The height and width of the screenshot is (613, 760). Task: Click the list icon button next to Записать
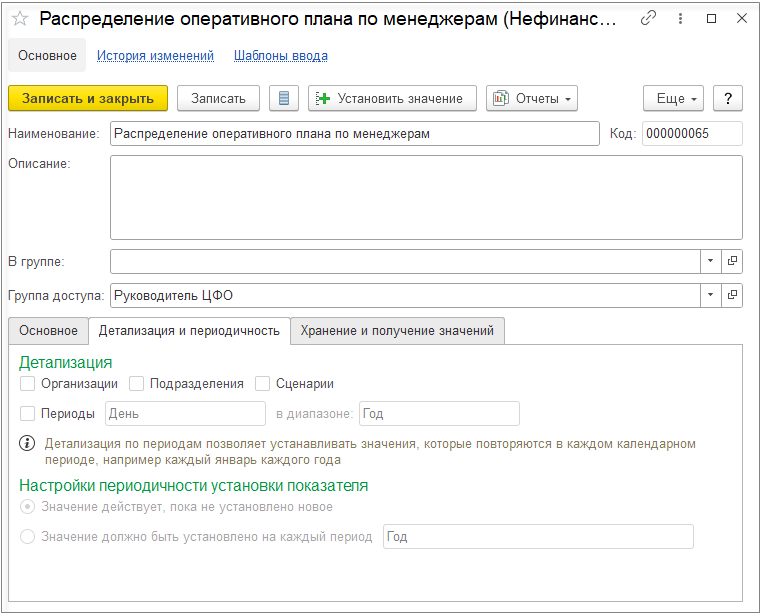click(284, 98)
